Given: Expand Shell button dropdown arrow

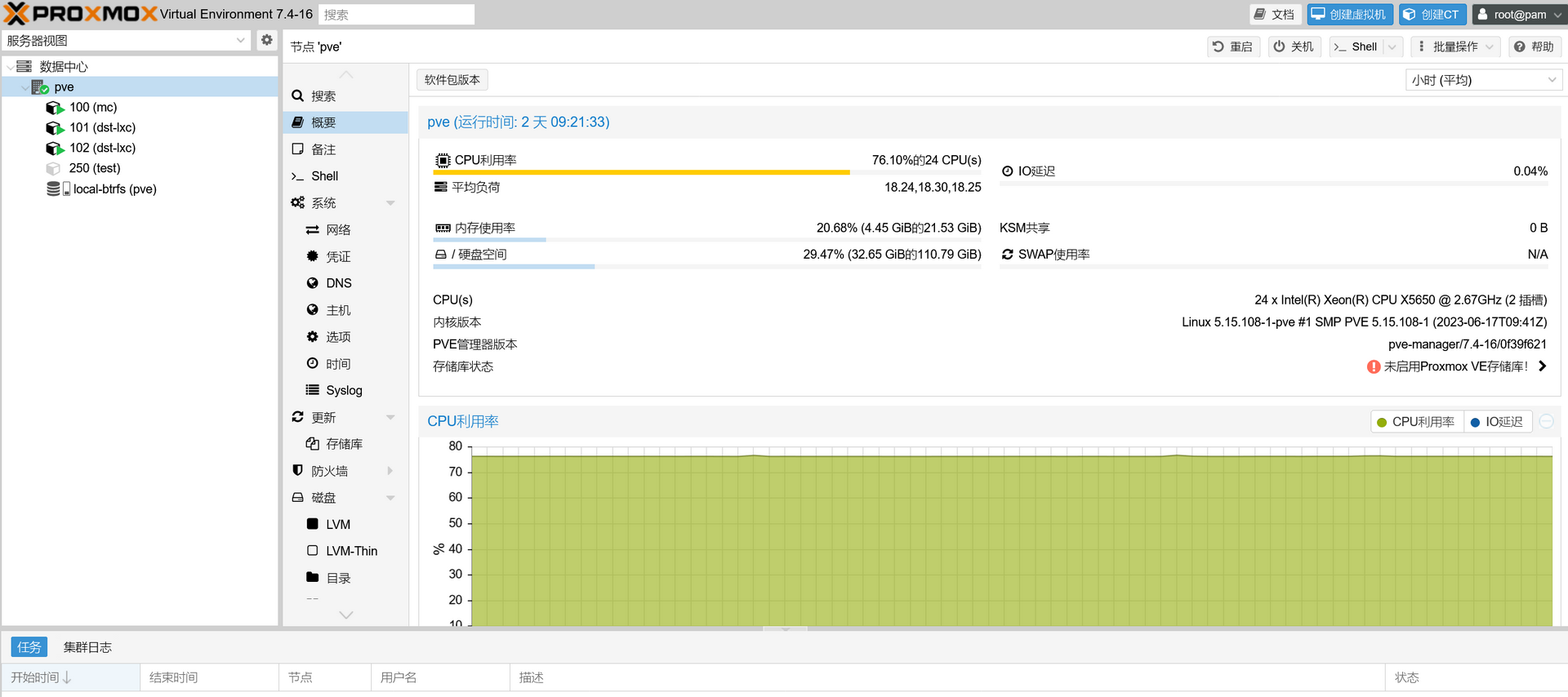Looking at the screenshot, I should 1392,47.
